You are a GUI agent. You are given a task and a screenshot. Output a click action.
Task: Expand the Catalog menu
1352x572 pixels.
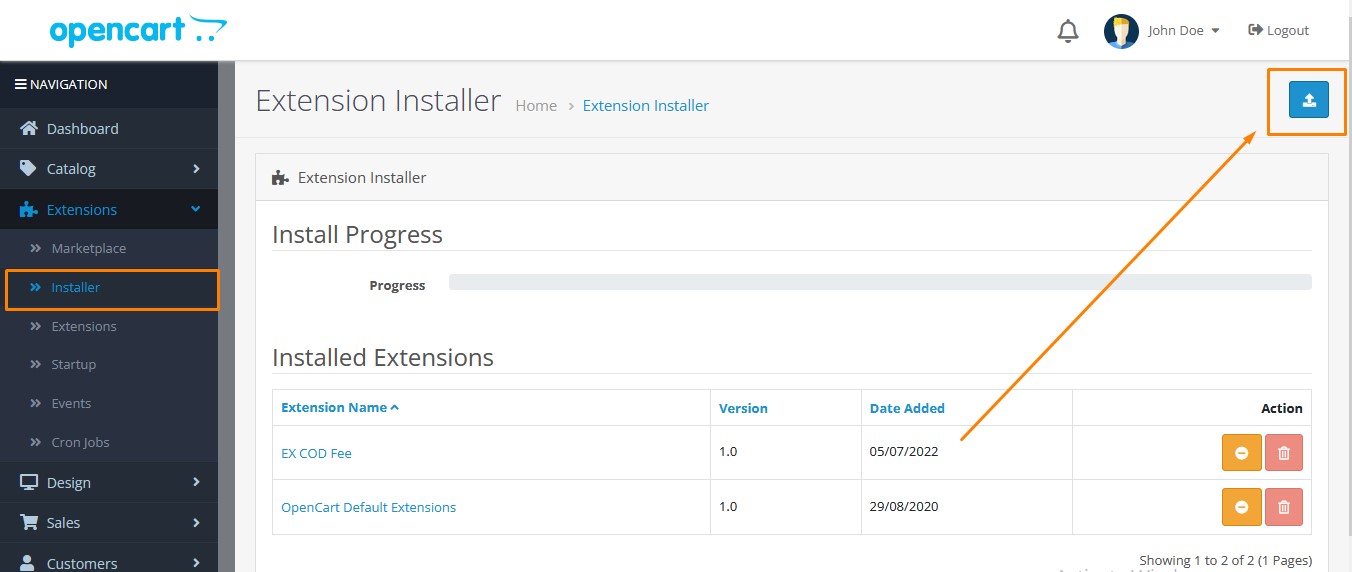pyautogui.click(x=109, y=169)
